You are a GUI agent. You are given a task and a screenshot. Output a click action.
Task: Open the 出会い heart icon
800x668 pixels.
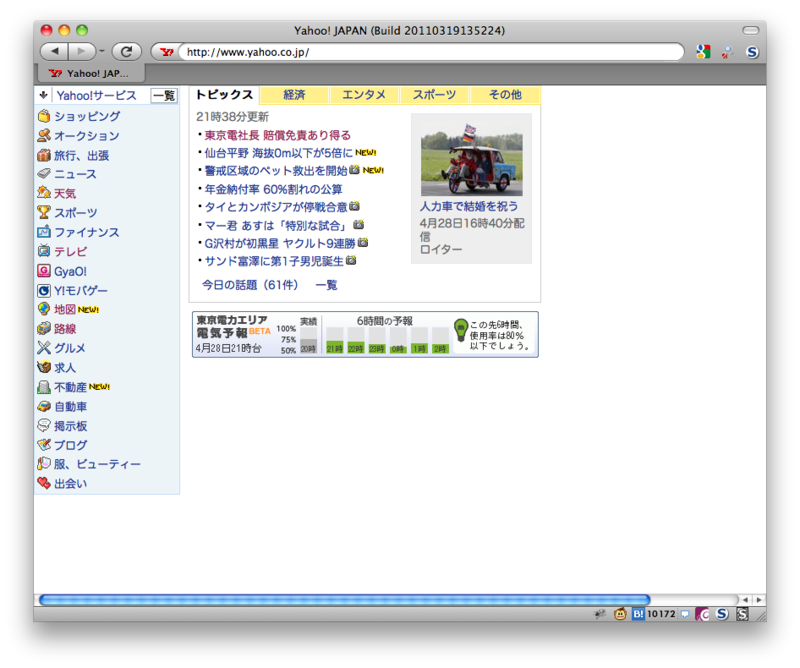44,483
